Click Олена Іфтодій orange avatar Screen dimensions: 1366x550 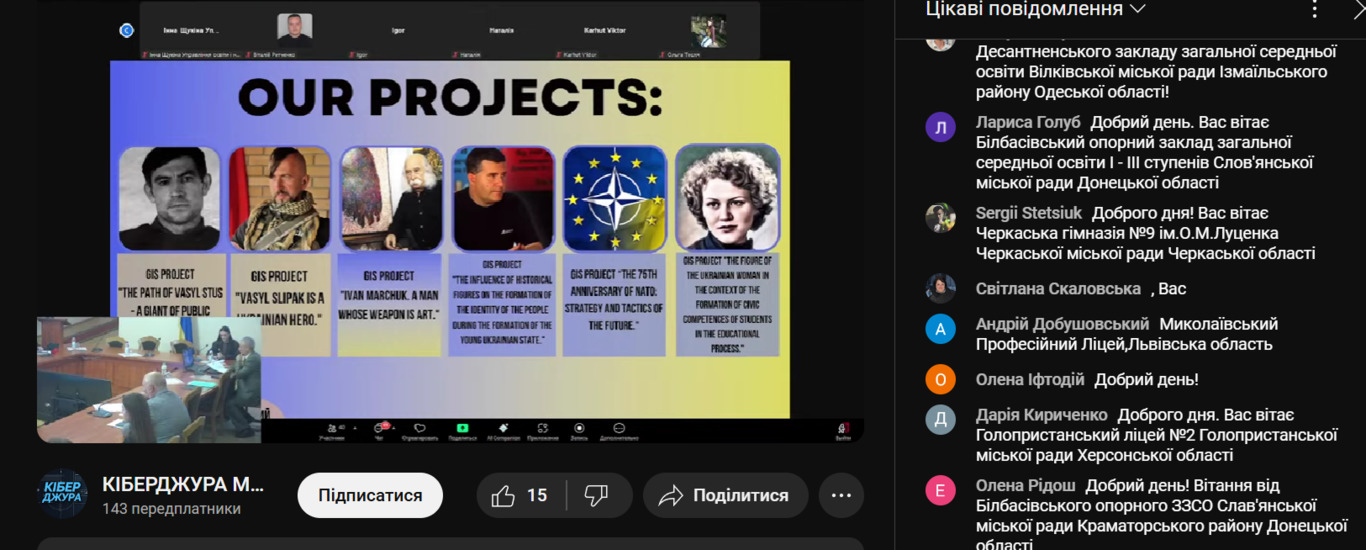(x=940, y=380)
